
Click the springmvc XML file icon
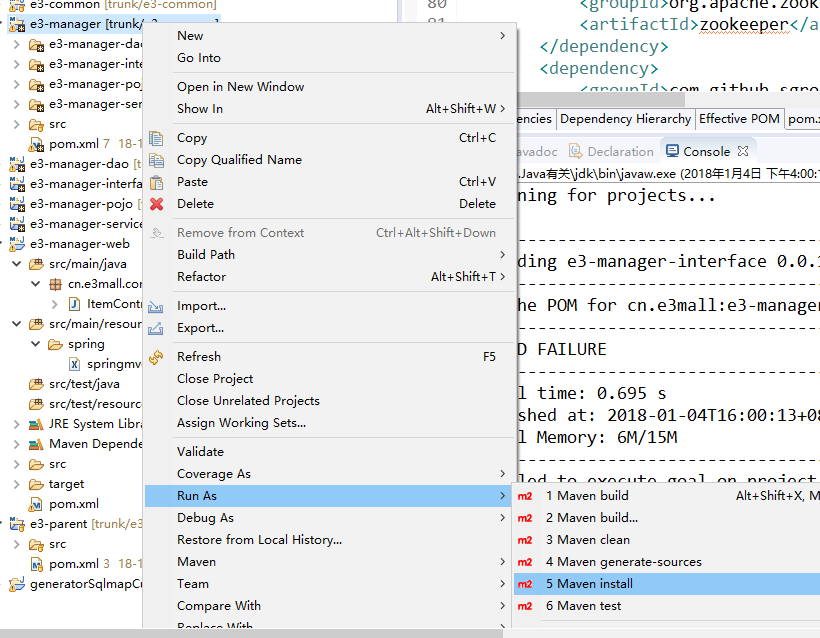[74, 364]
